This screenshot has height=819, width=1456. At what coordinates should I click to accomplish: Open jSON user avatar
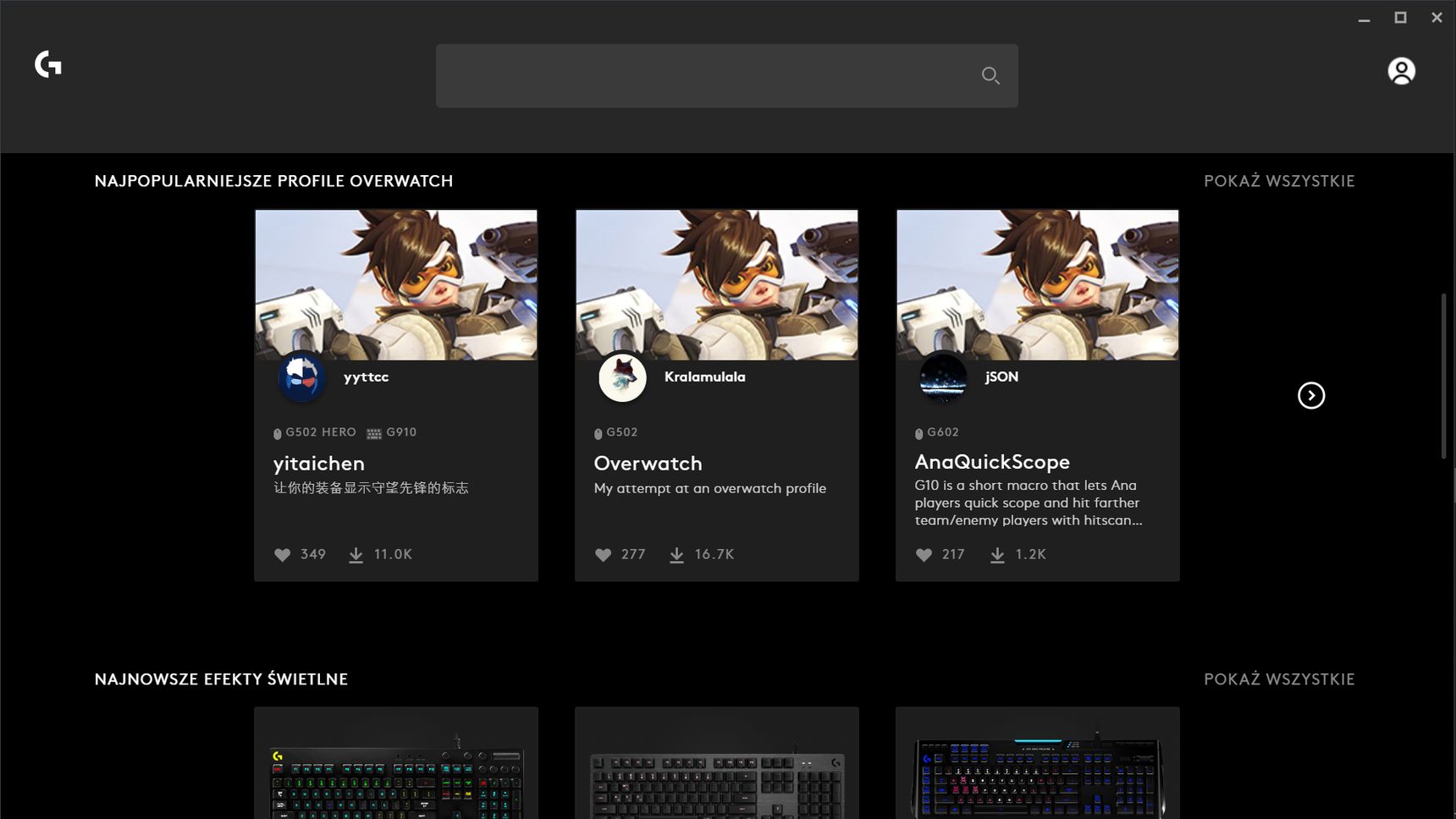[943, 377]
